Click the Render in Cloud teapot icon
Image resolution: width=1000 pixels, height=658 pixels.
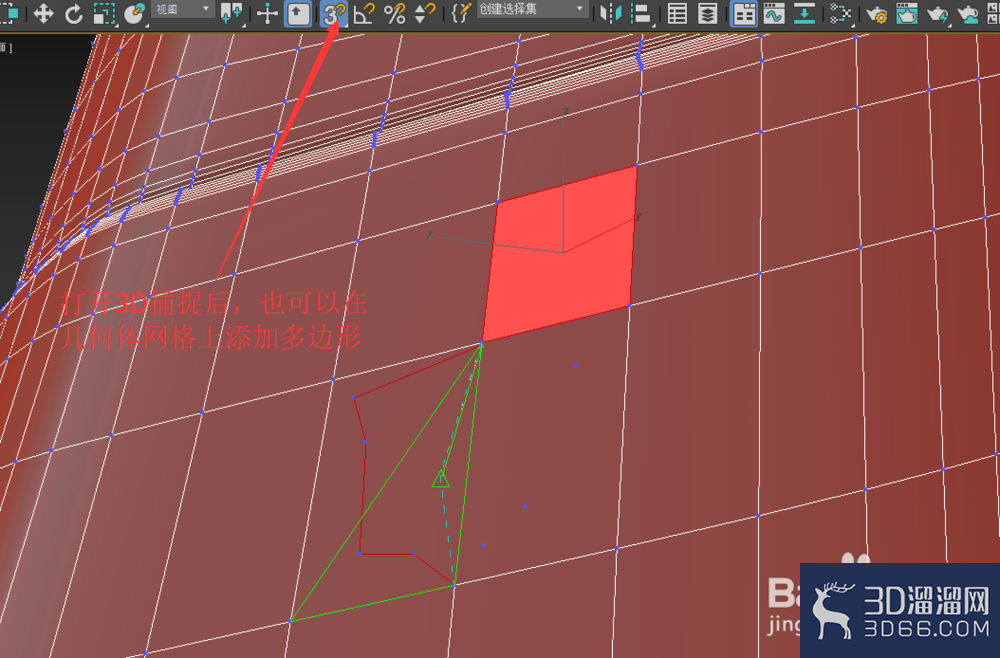(x=968, y=13)
